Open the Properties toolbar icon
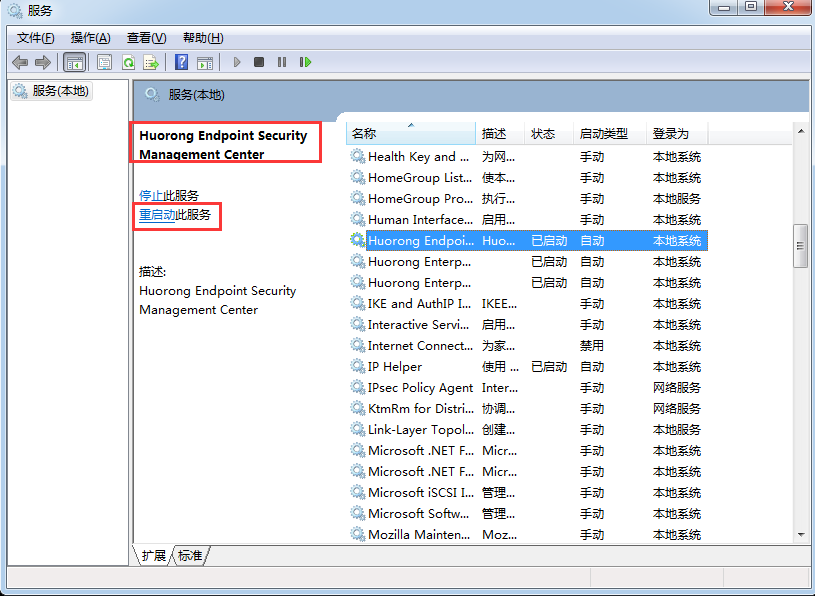Image resolution: width=815 pixels, height=596 pixels. pos(104,62)
